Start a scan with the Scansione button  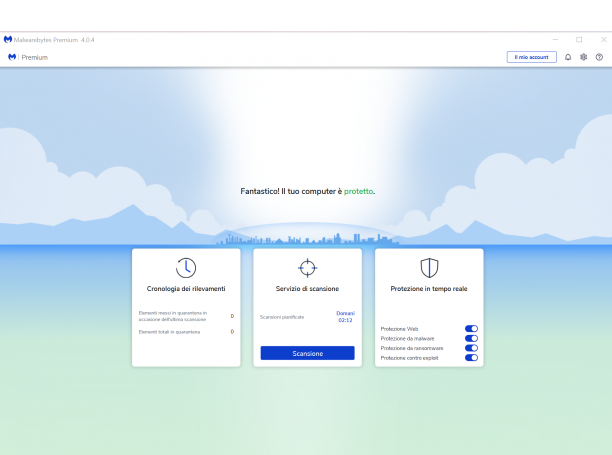pyautogui.click(x=308, y=353)
